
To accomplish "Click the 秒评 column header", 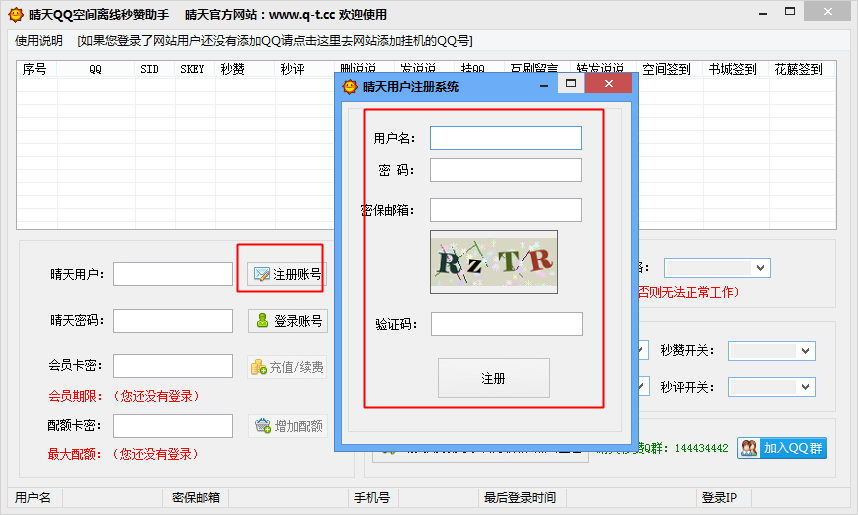I will [304, 70].
